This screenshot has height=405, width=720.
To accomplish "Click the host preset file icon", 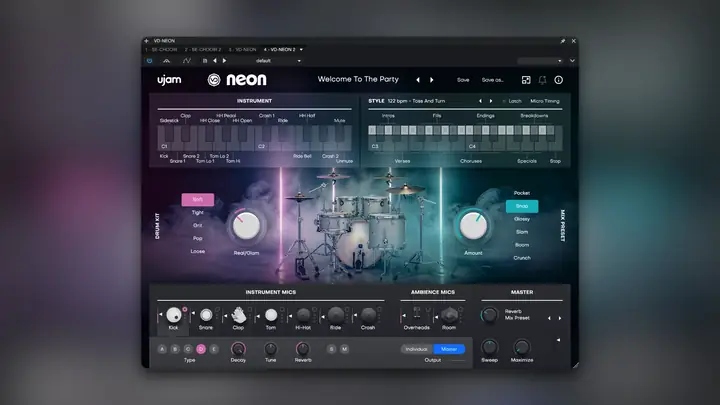I will click(205, 61).
